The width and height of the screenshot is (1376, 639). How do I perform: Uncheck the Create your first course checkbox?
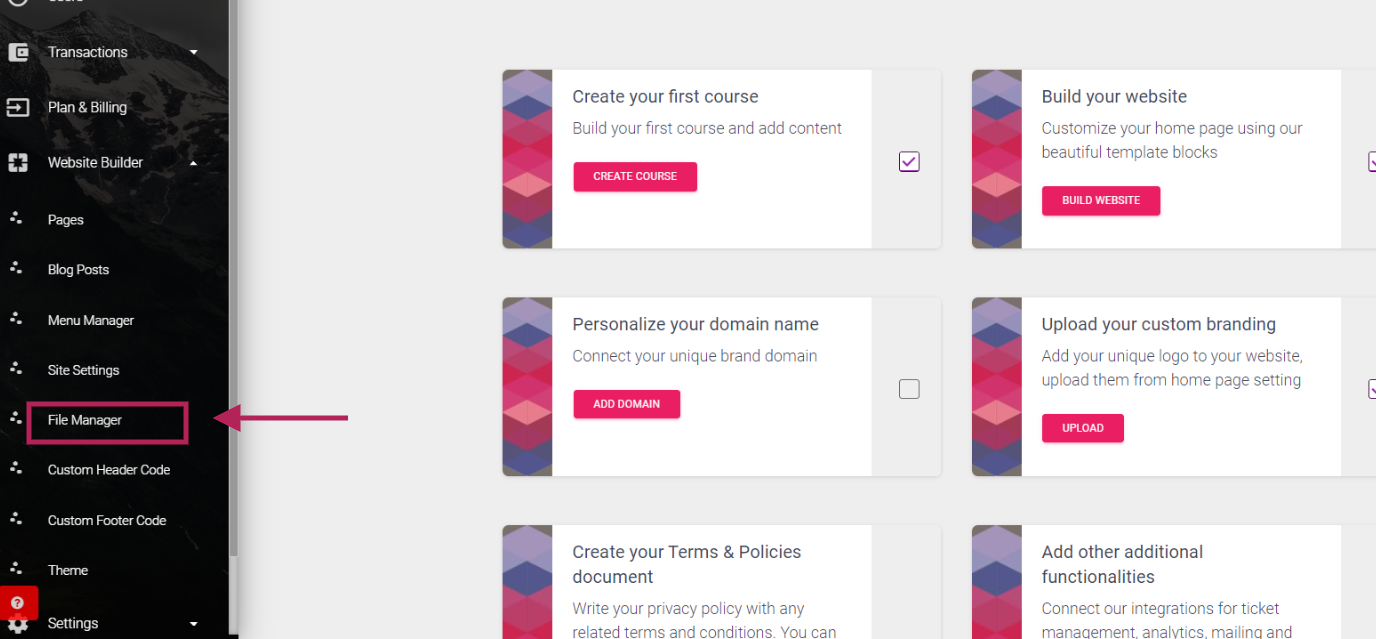[x=909, y=161]
